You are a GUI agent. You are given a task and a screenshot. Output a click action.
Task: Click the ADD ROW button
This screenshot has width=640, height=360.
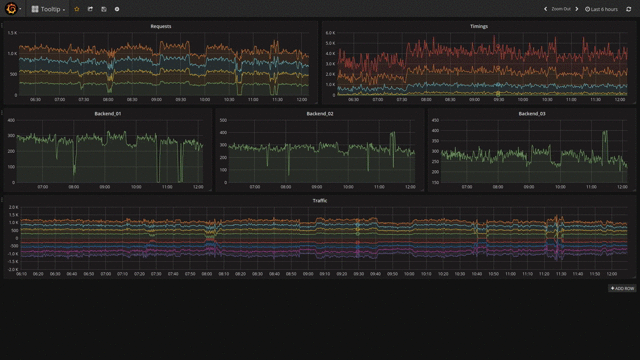point(622,288)
